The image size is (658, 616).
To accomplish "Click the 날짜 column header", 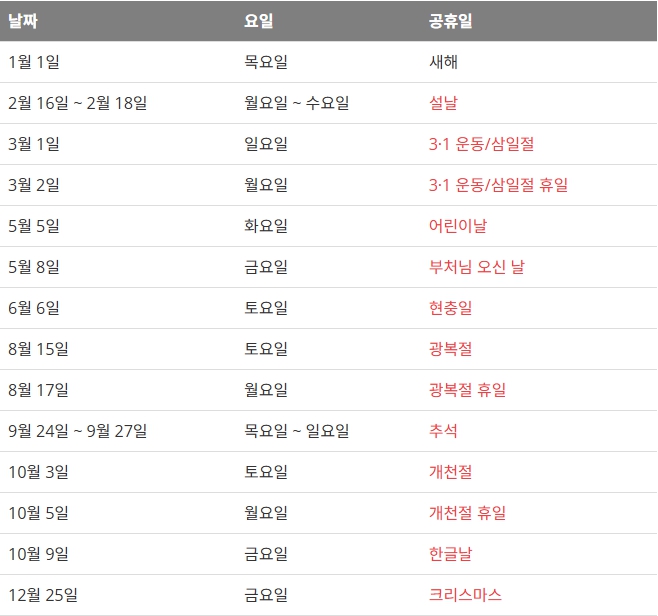I will [22, 21].
